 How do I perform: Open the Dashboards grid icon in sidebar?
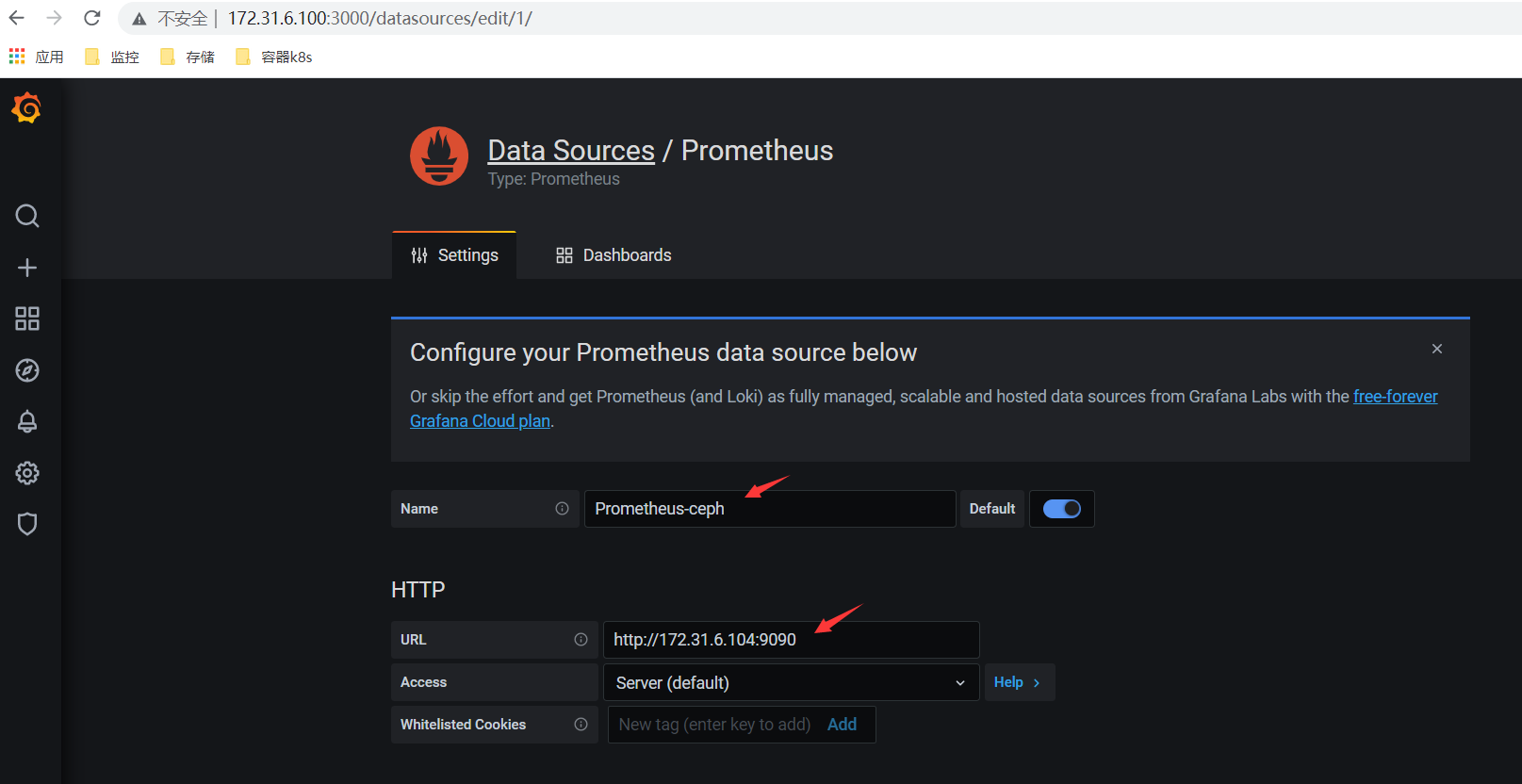[x=27, y=318]
